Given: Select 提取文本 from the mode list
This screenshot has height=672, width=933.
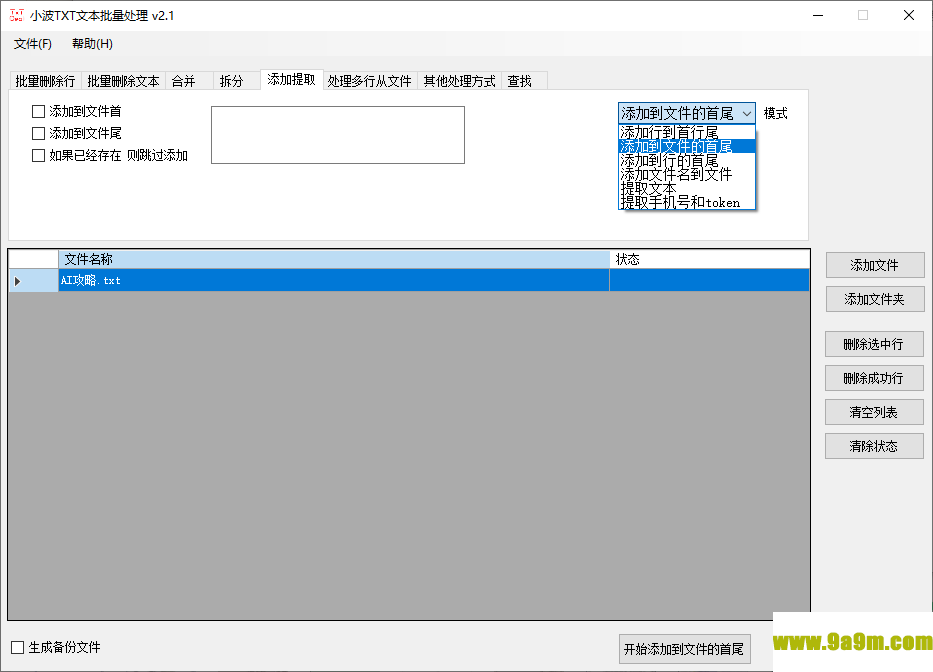Looking at the screenshot, I should tap(687, 188).
